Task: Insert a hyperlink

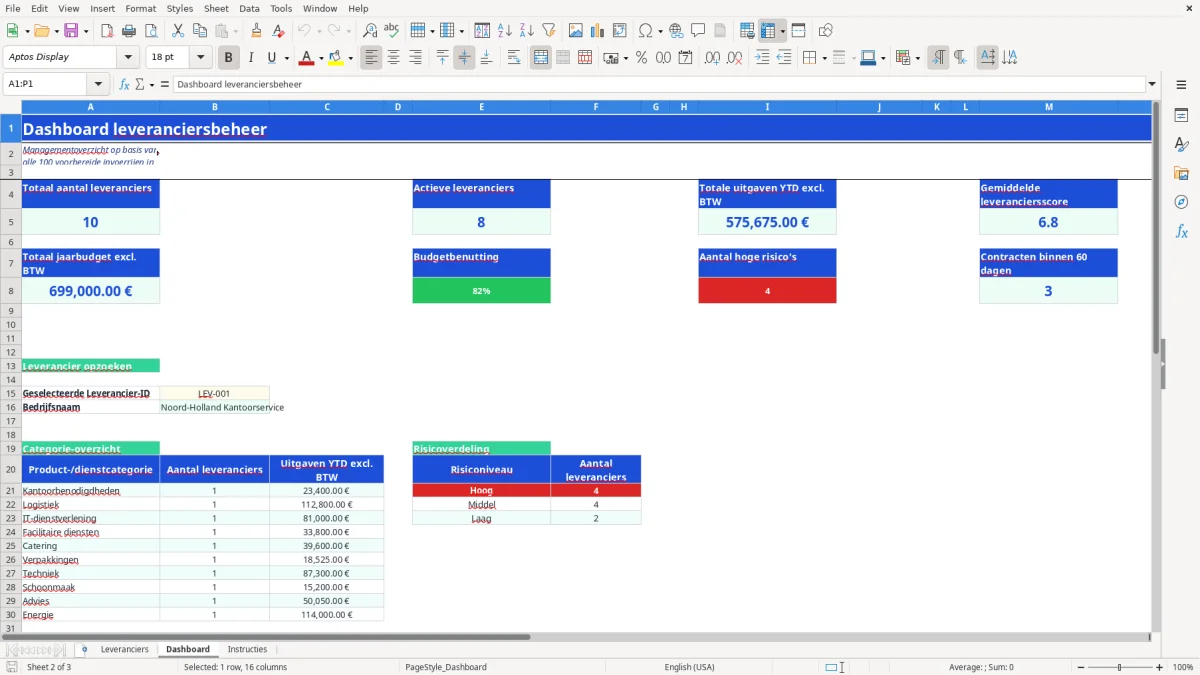Action: coord(676,31)
